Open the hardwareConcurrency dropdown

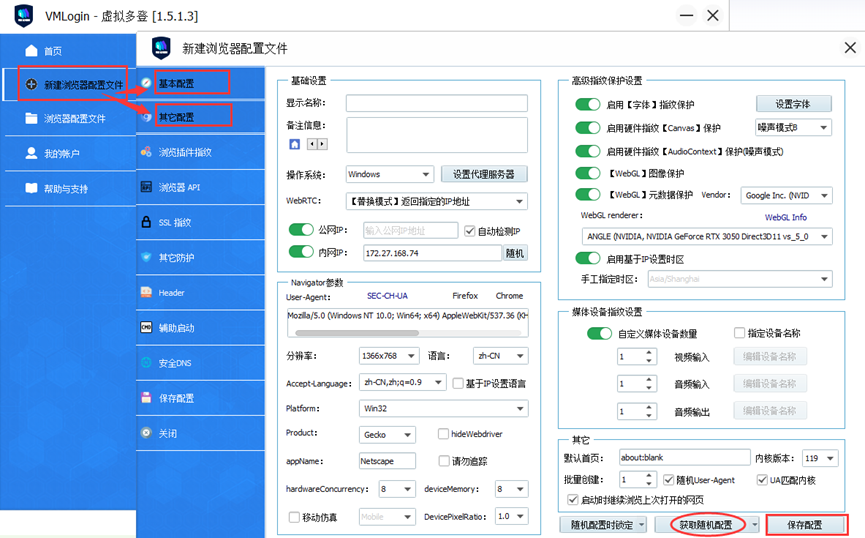(397, 489)
